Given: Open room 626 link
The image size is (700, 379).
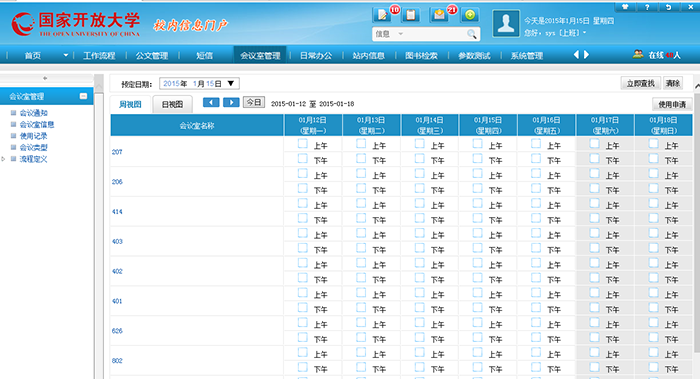Looking at the screenshot, I should point(117,331).
